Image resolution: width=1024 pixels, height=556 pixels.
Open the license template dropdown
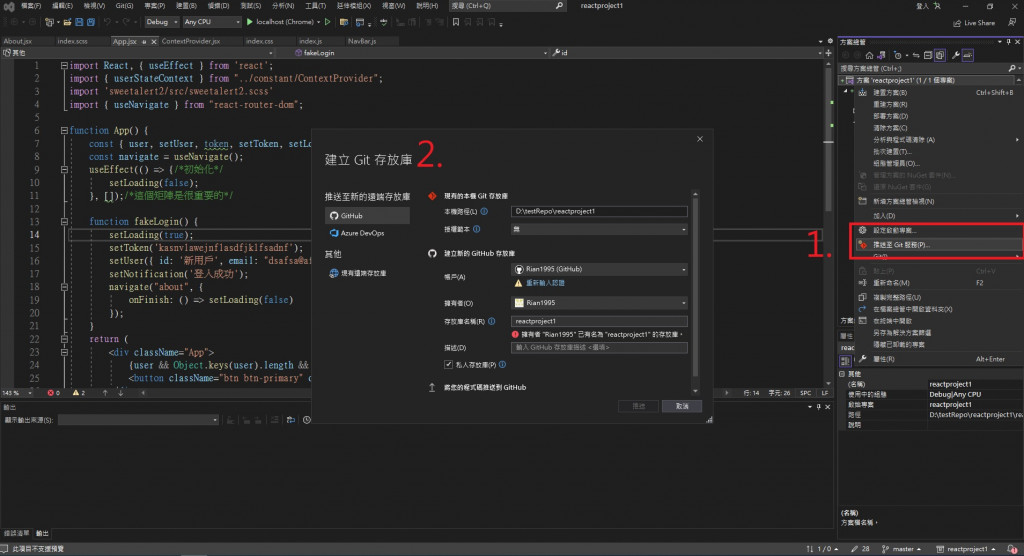coord(599,229)
